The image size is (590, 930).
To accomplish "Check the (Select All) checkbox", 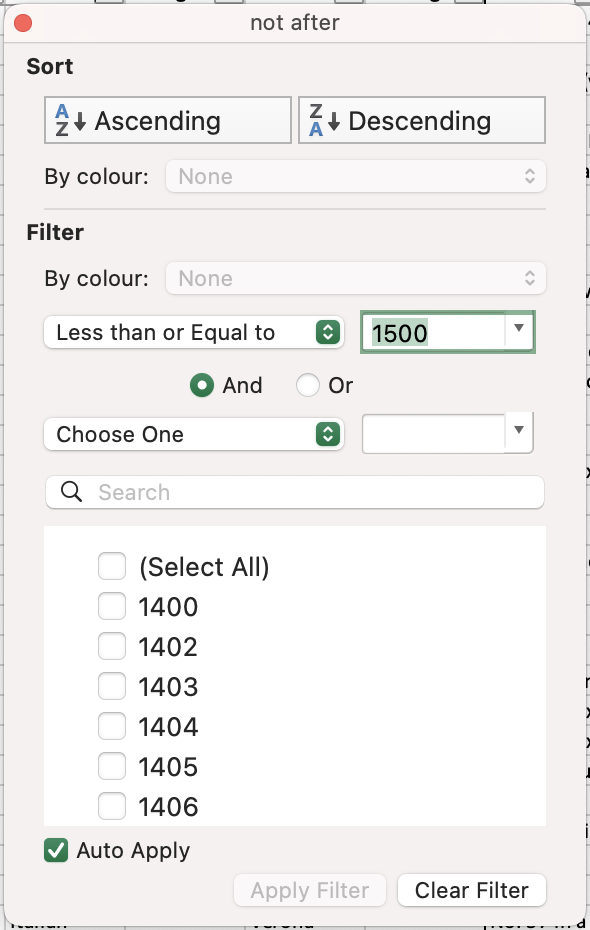I will 112,566.
